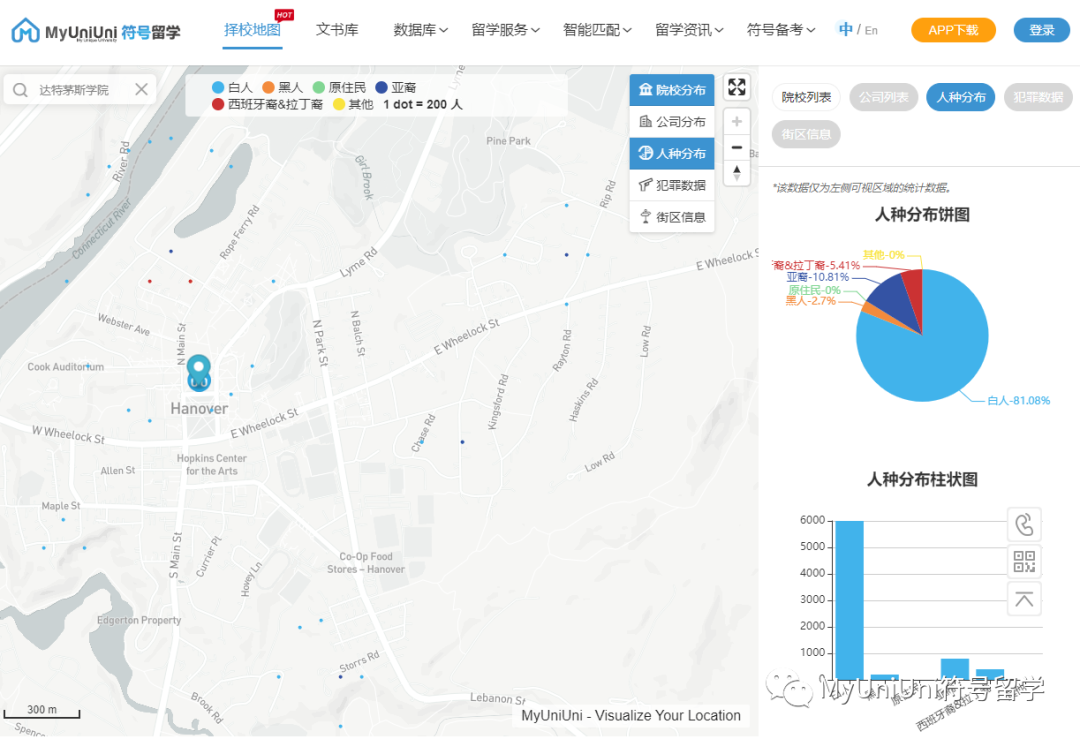Show the QR code via sidebar icon
The width and height of the screenshot is (1080, 739).
pyautogui.click(x=1023, y=561)
